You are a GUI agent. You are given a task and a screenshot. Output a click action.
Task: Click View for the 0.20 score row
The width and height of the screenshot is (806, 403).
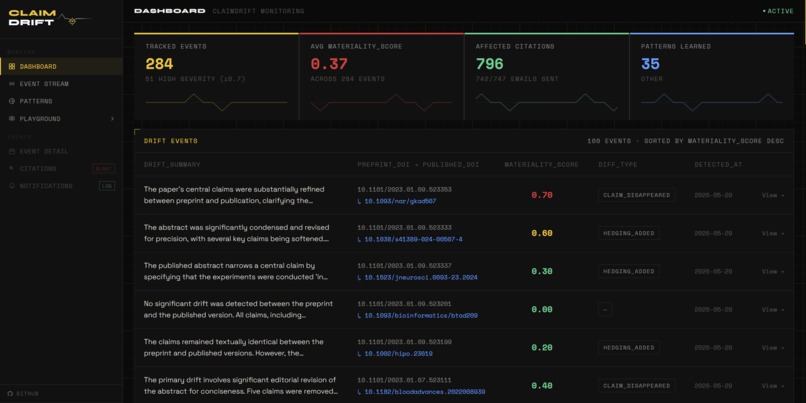[x=773, y=347]
